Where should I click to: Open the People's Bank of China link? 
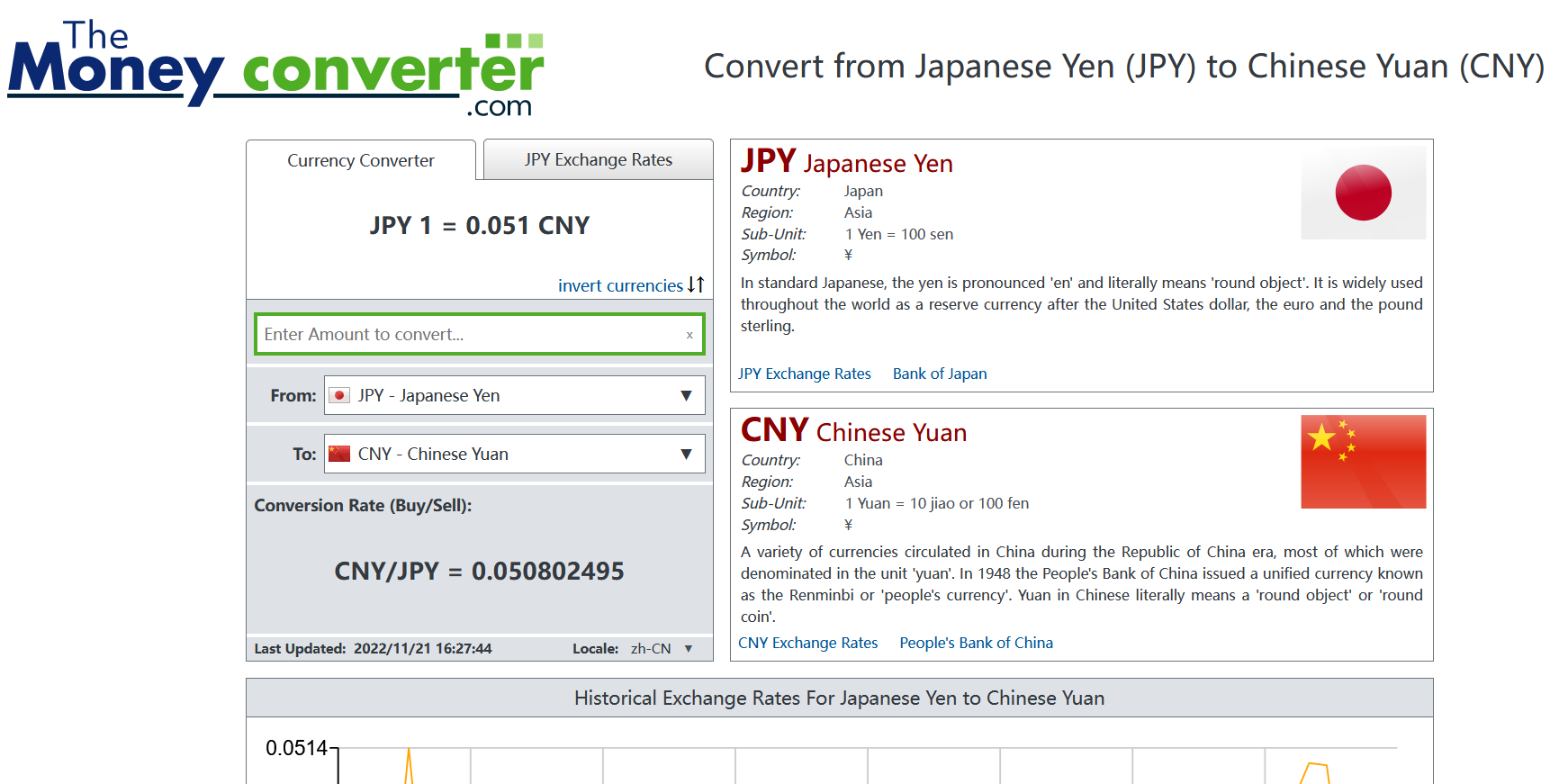[x=977, y=643]
